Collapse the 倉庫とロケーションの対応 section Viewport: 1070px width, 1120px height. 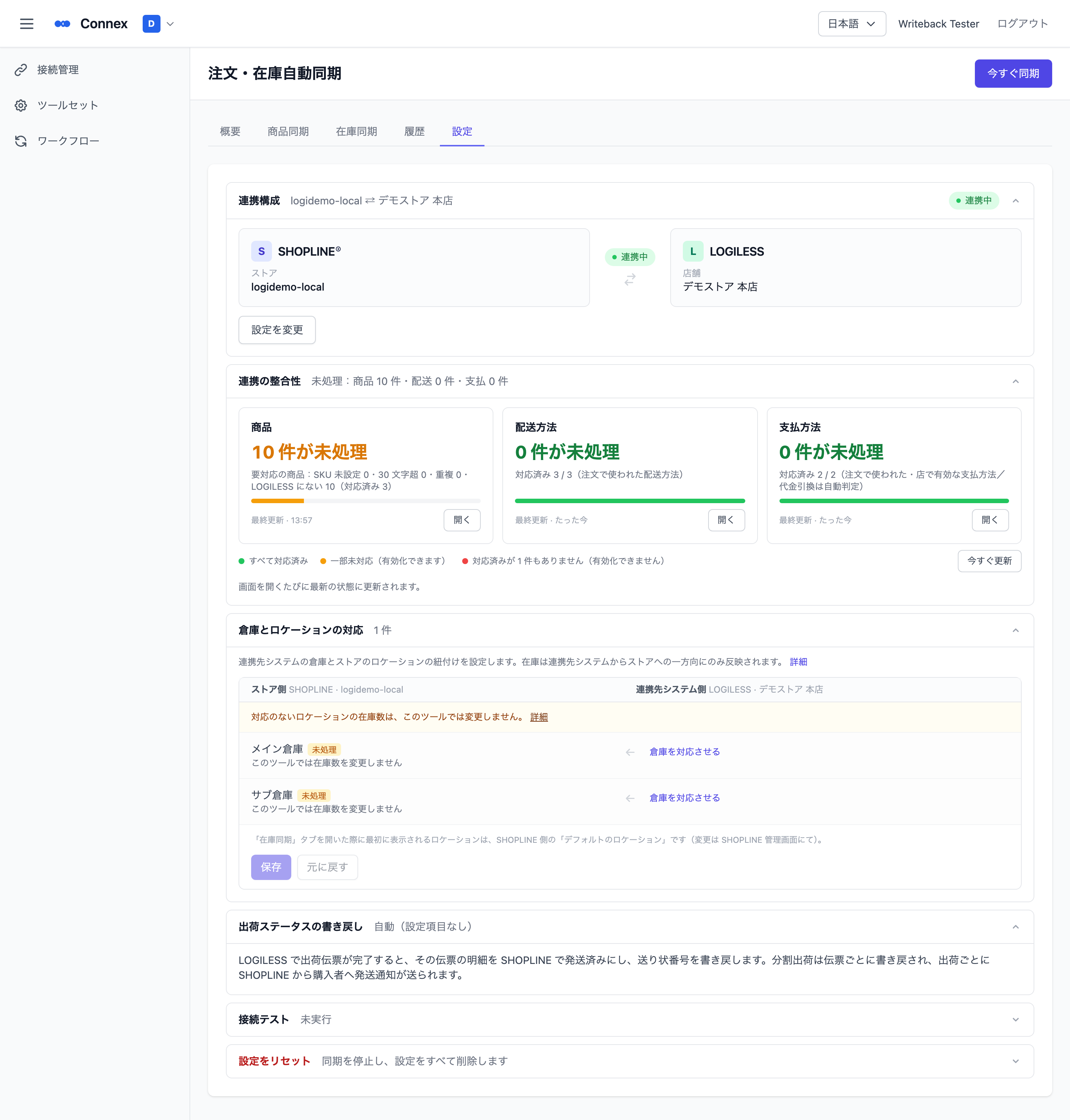(x=1015, y=630)
